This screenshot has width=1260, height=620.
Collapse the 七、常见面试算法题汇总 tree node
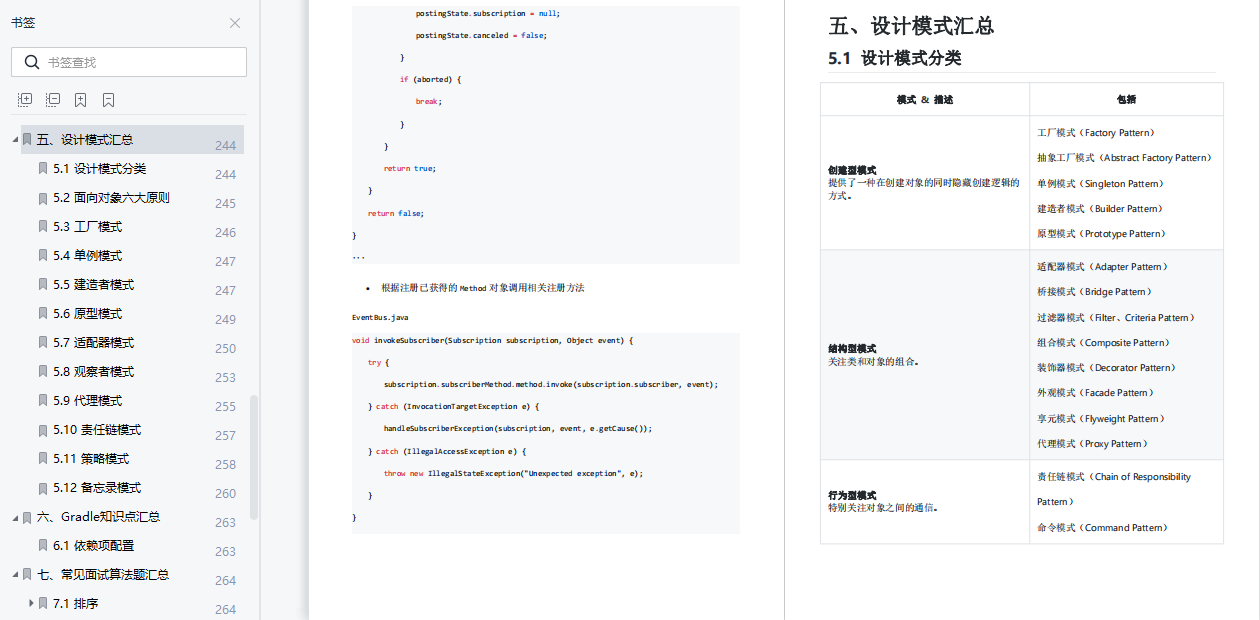click(x=15, y=575)
